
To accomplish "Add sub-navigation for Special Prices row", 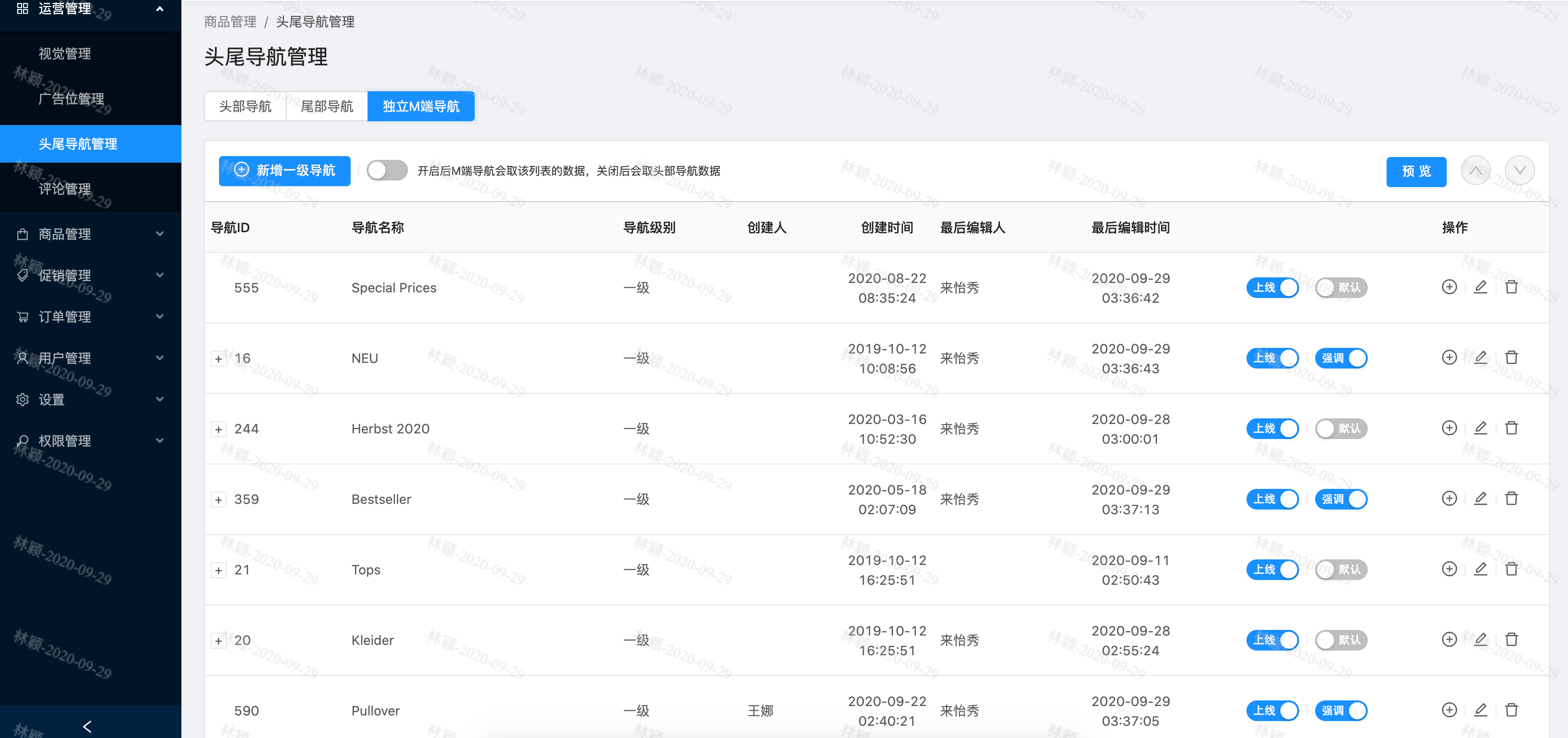I will pos(1449,287).
